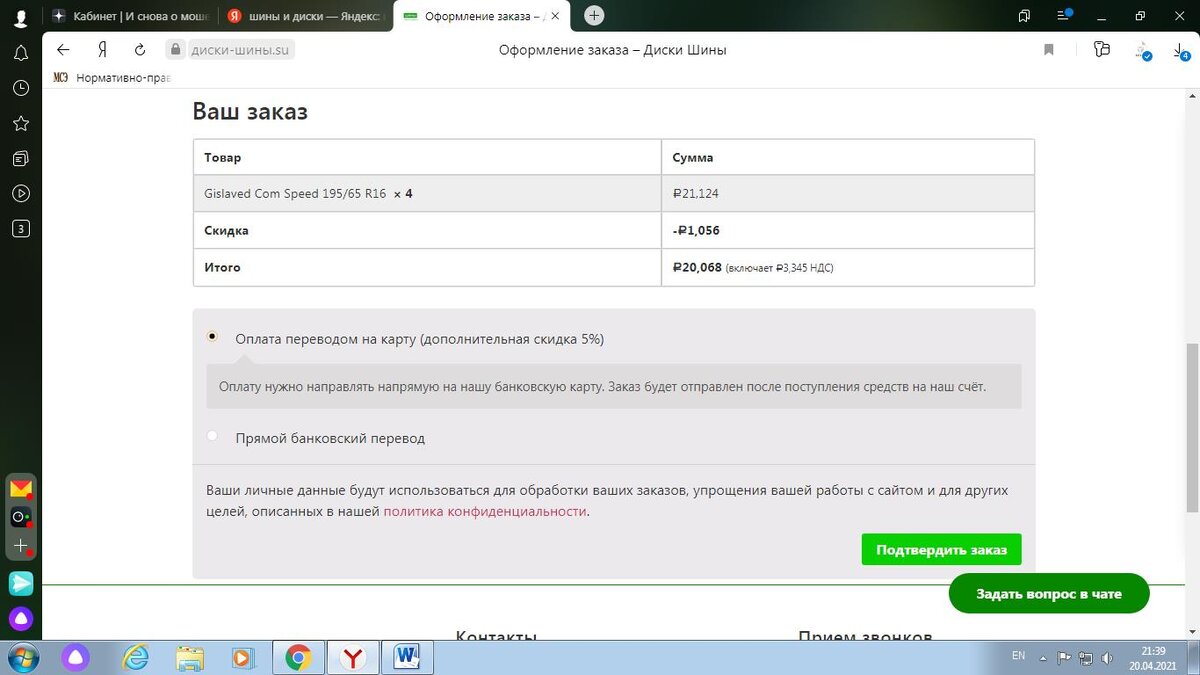
Task: Show open tabs counter 3 in the sidebar
Action: [20, 228]
